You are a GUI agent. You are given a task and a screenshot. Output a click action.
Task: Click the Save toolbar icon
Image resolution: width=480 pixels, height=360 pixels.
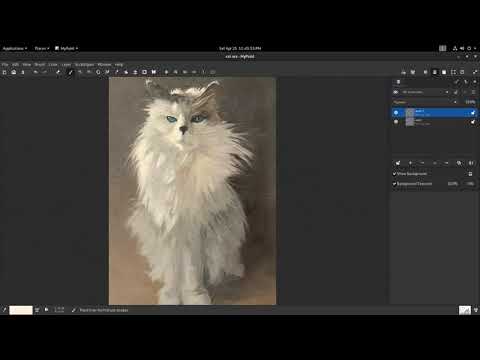pos(23,72)
